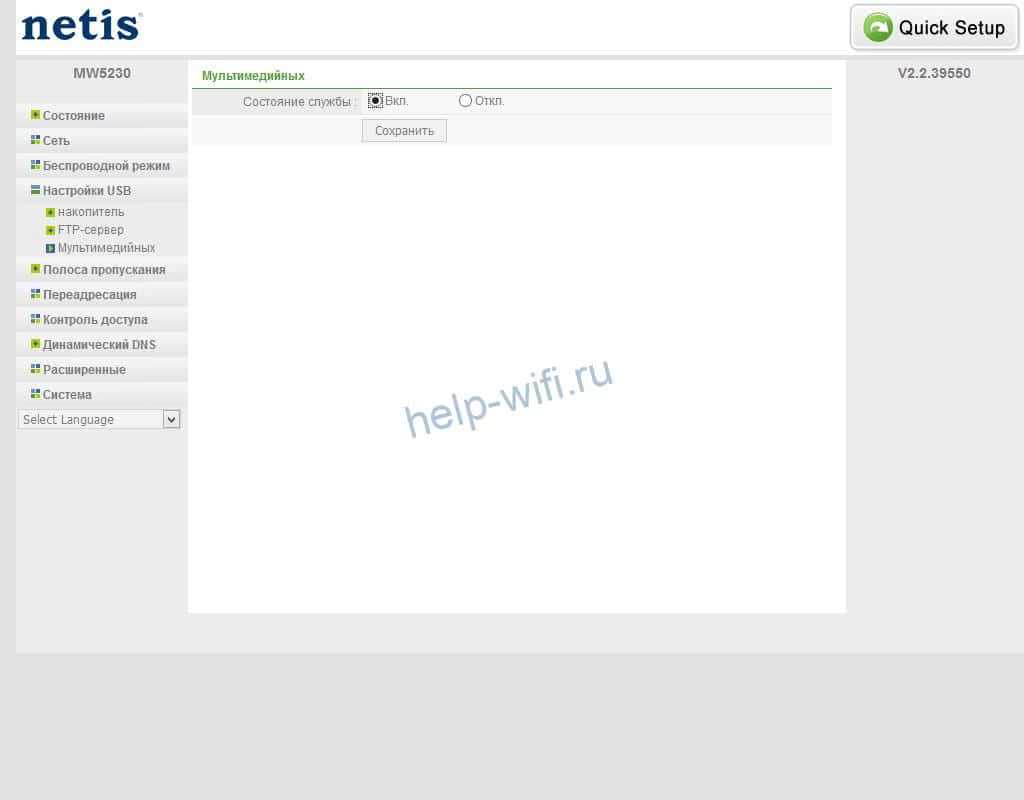Click the icon beside Система

coord(35,394)
